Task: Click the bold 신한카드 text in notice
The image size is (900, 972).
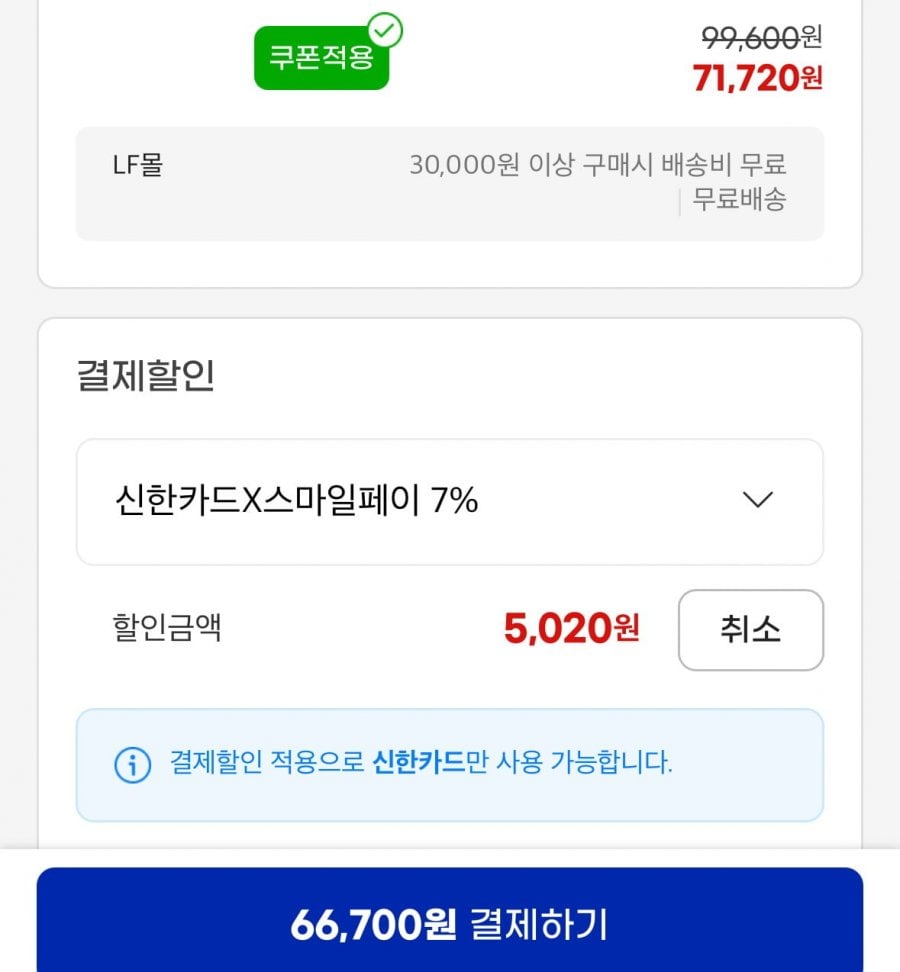Action: point(418,764)
